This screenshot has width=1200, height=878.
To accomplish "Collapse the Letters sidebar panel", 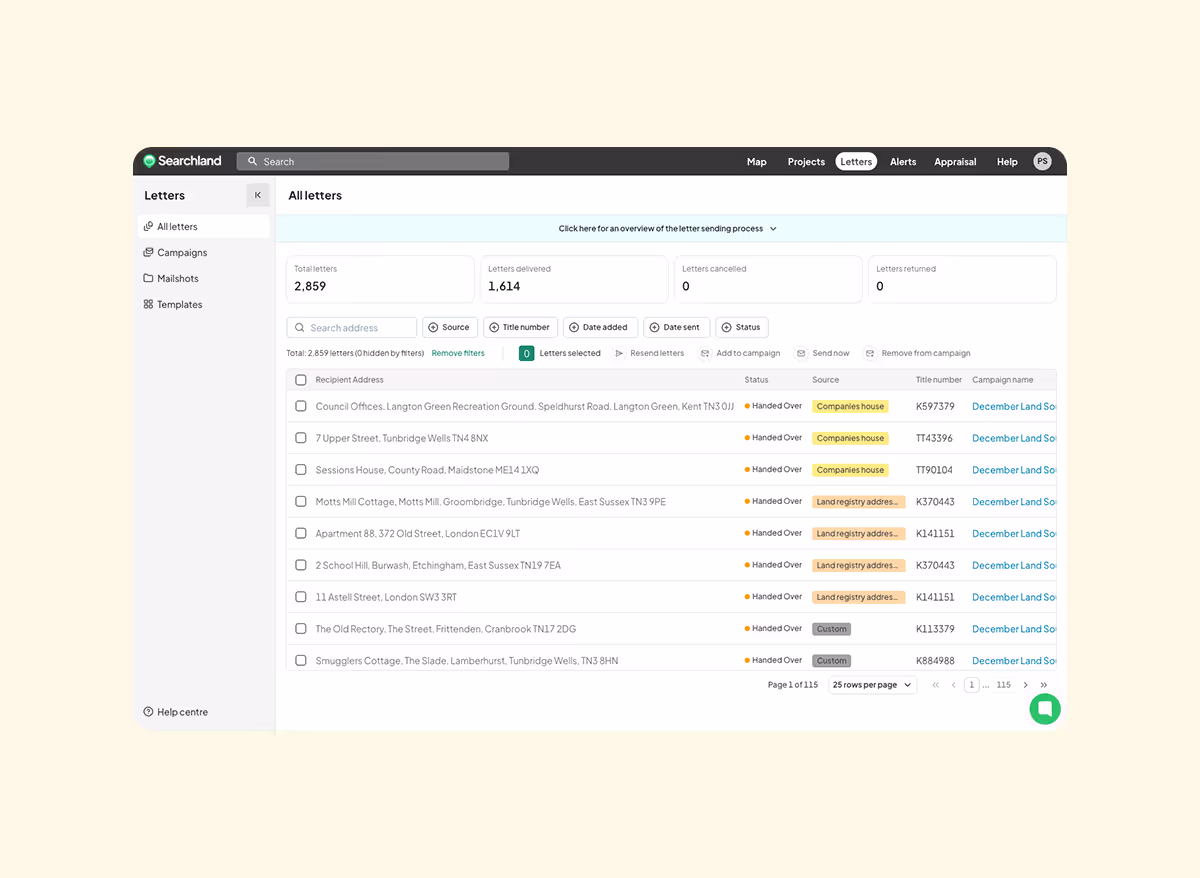I will [258, 195].
